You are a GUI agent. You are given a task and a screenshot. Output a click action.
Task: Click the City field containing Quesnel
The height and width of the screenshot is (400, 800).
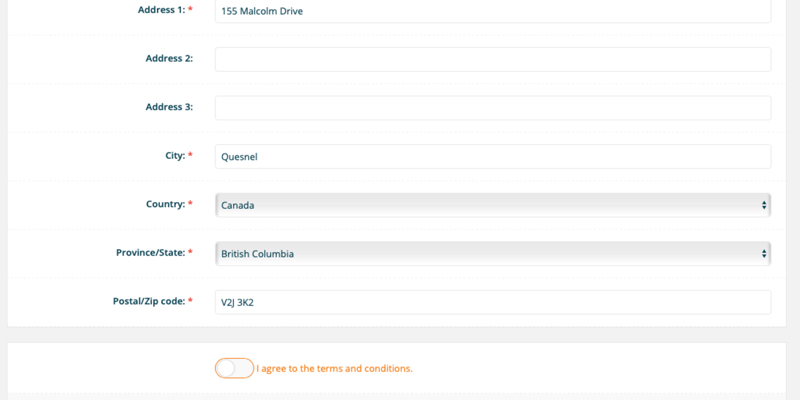pyautogui.click(x=493, y=157)
